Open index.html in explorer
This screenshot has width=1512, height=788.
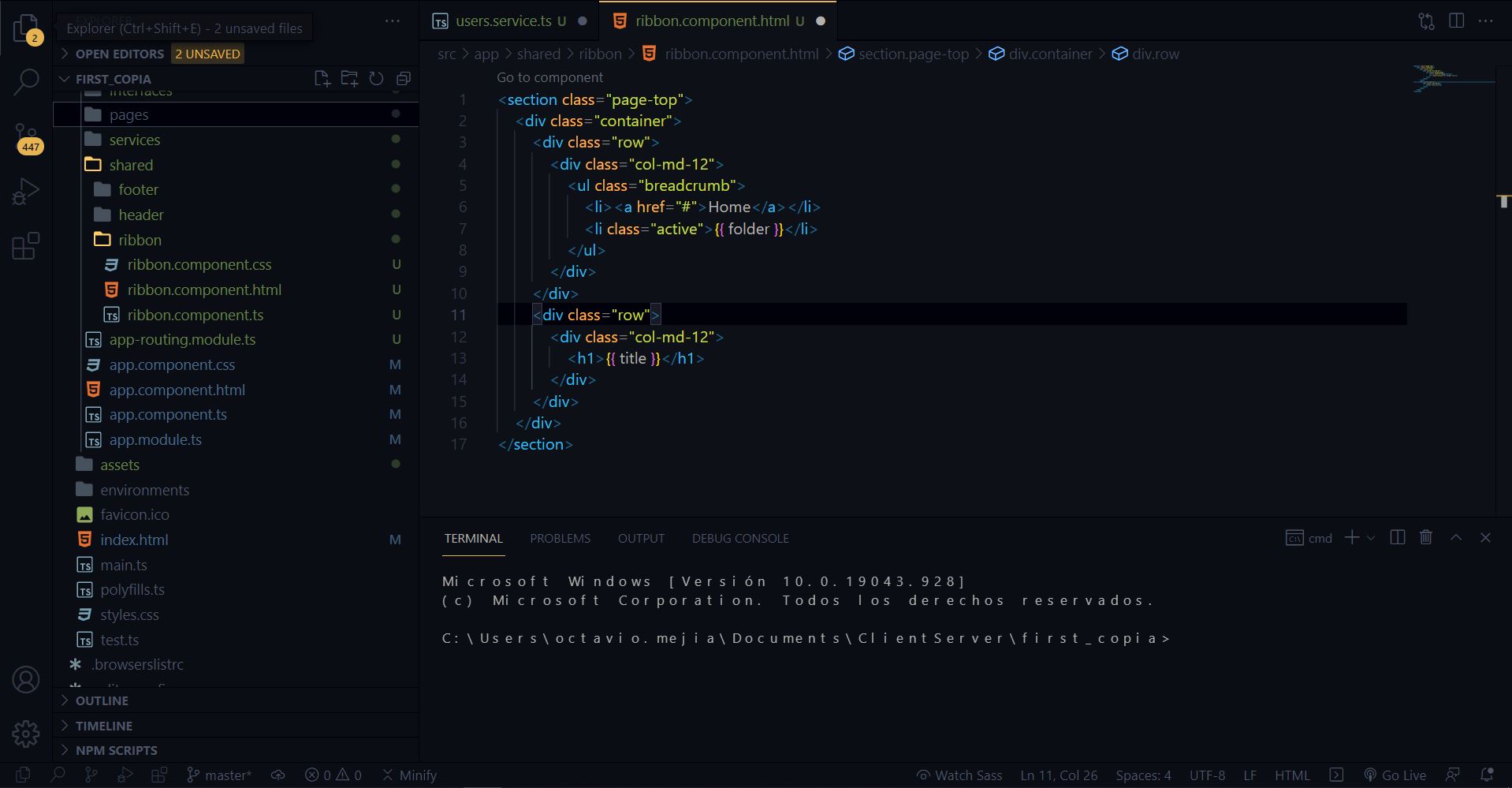(236, 540)
